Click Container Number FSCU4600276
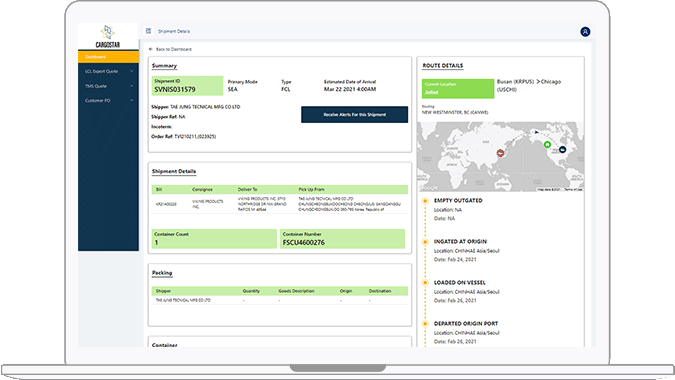The image size is (675, 380). pos(342,238)
